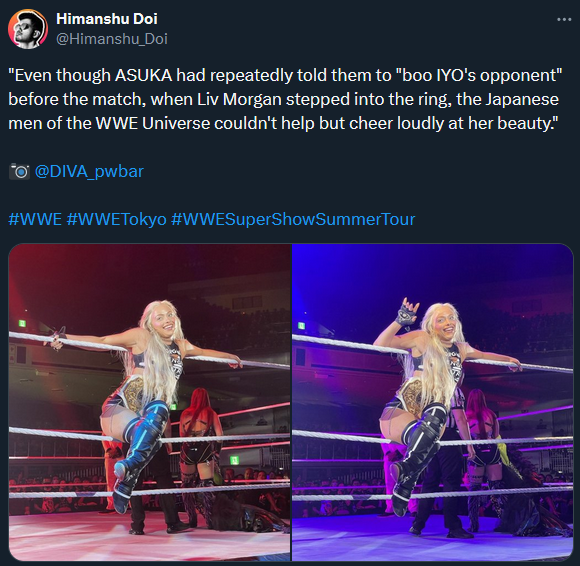Open the left red-lit ring photo
Screen dimensions: 580x566
pos(149,402)
